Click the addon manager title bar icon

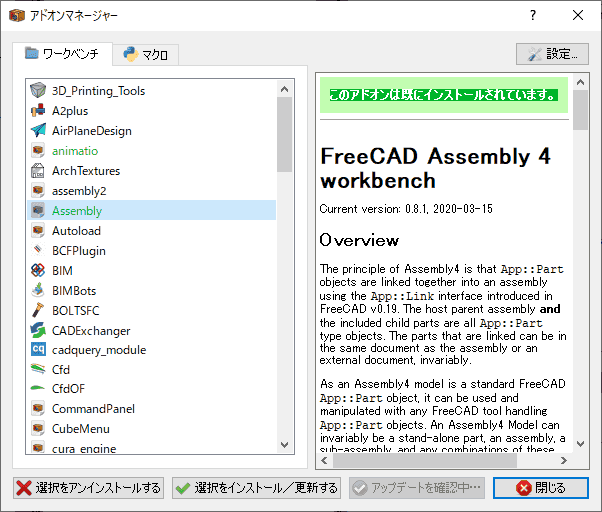(17, 15)
